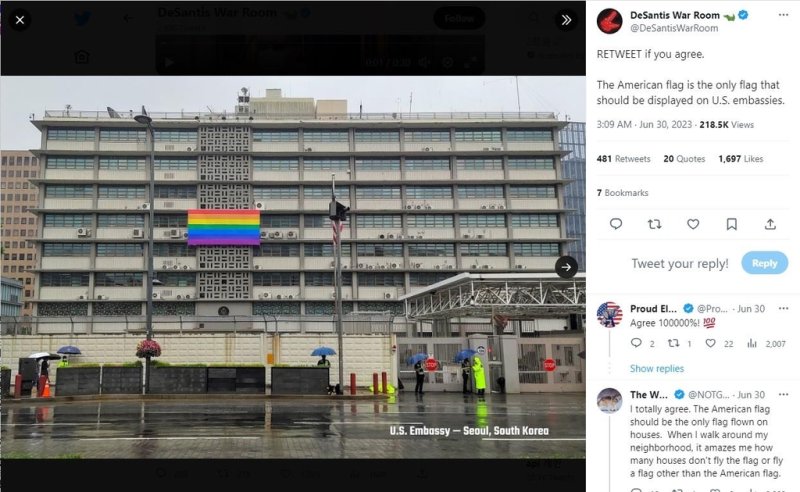Share the tweet with upload icon

pyautogui.click(x=770, y=224)
